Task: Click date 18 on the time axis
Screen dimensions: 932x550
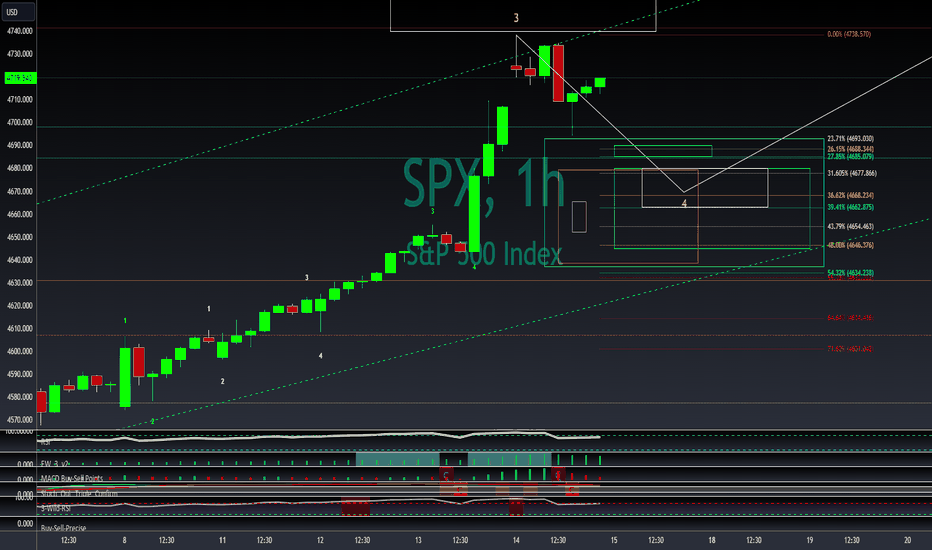Action: coord(712,540)
